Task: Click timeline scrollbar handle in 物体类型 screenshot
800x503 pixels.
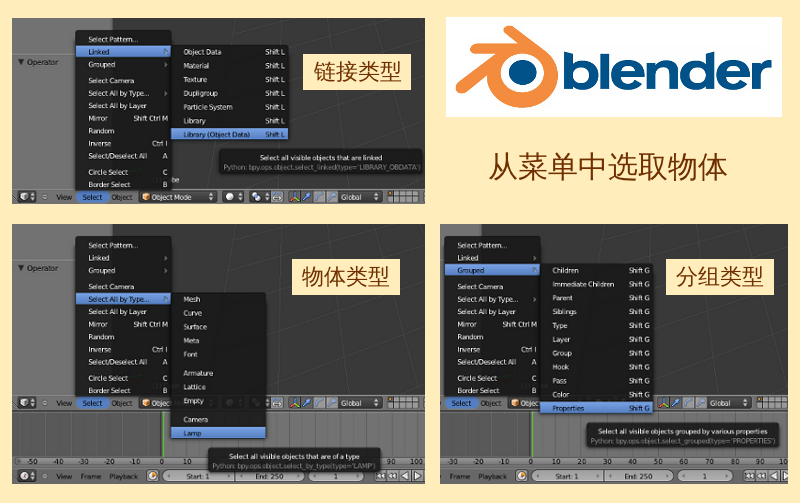Action: click(19, 461)
